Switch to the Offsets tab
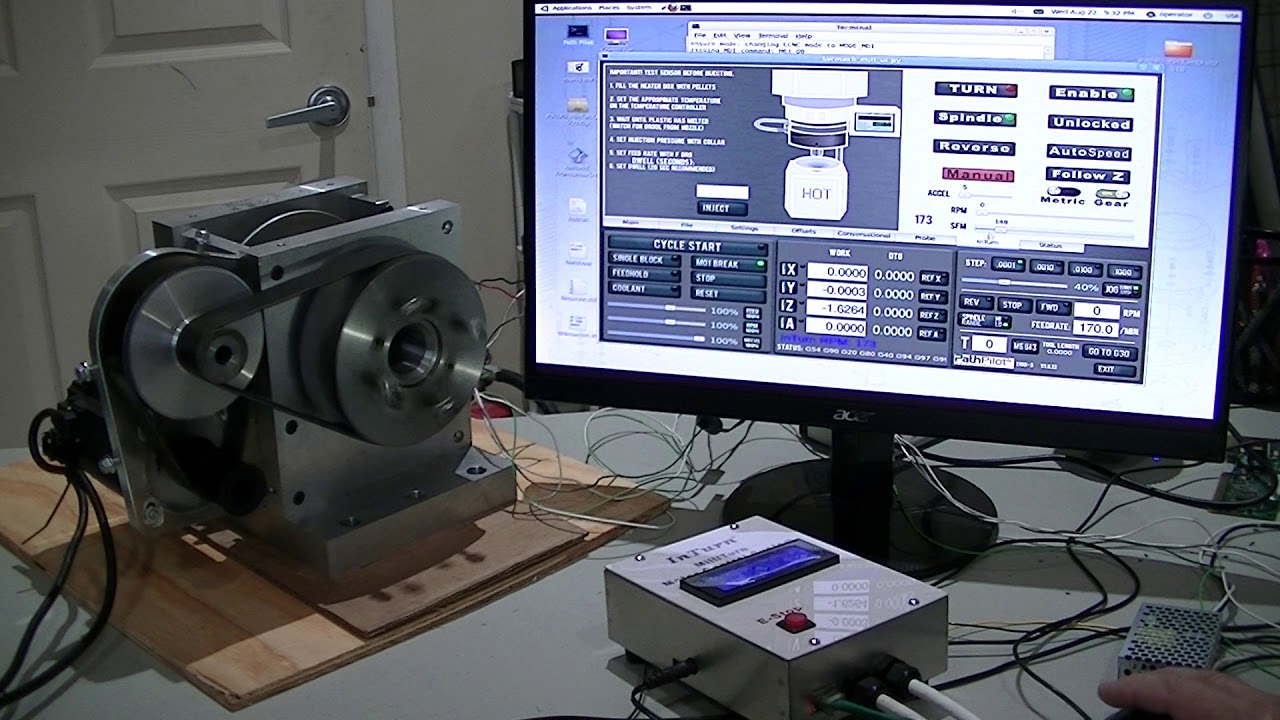The height and width of the screenshot is (720, 1280). [x=803, y=231]
